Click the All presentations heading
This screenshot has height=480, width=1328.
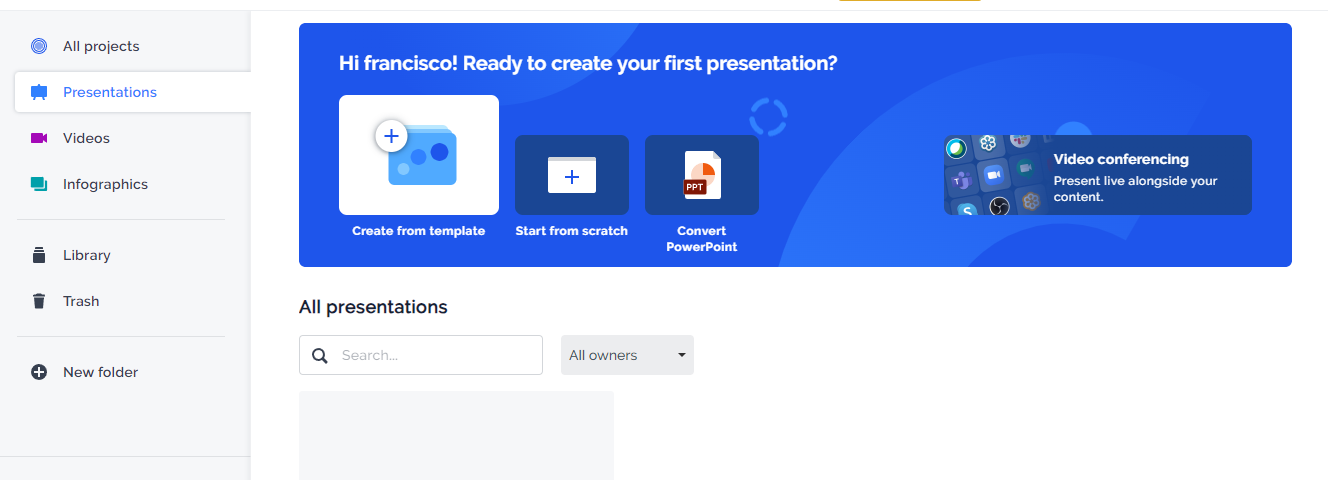click(x=373, y=307)
